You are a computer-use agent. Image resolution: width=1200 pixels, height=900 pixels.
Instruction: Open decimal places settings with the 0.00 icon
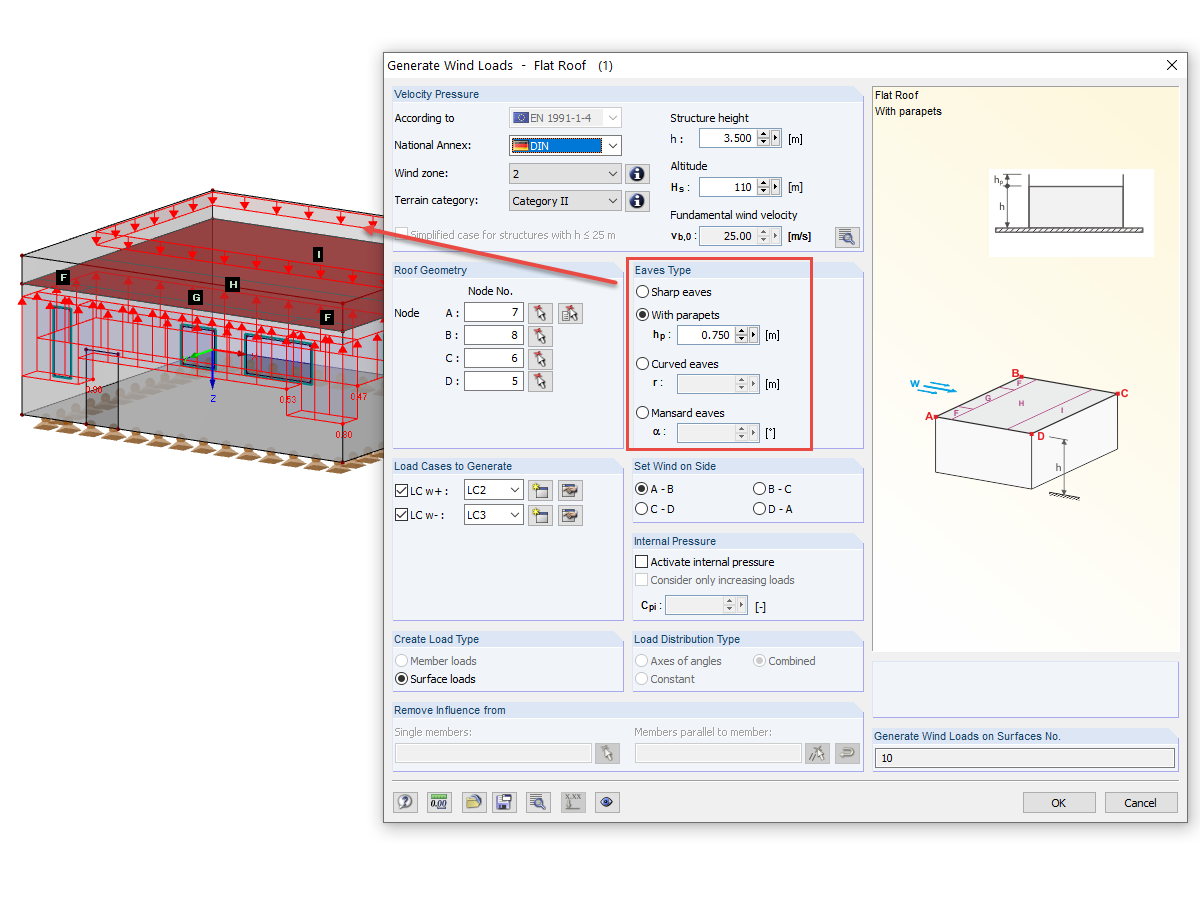pyautogui.click(x=438, y=802)
